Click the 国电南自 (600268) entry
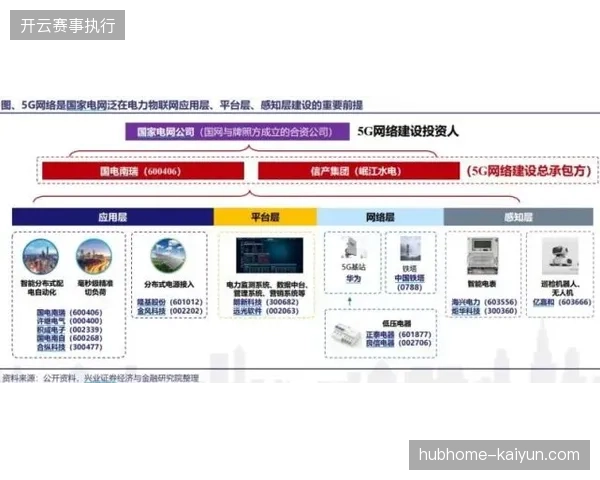This screenshot has width=600, height=480. point(69,338)
